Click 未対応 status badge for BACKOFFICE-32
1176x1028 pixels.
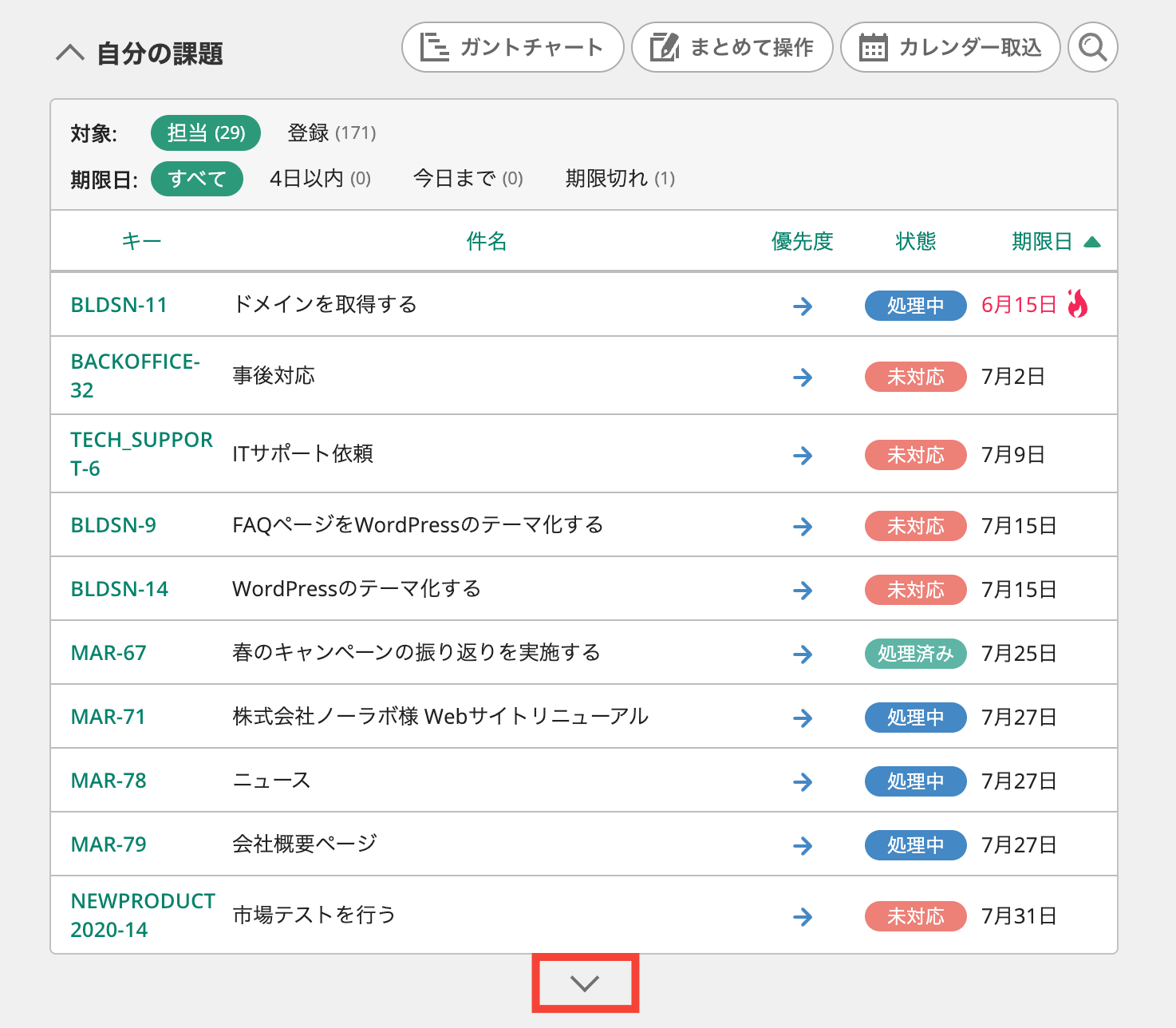[916, 376]
